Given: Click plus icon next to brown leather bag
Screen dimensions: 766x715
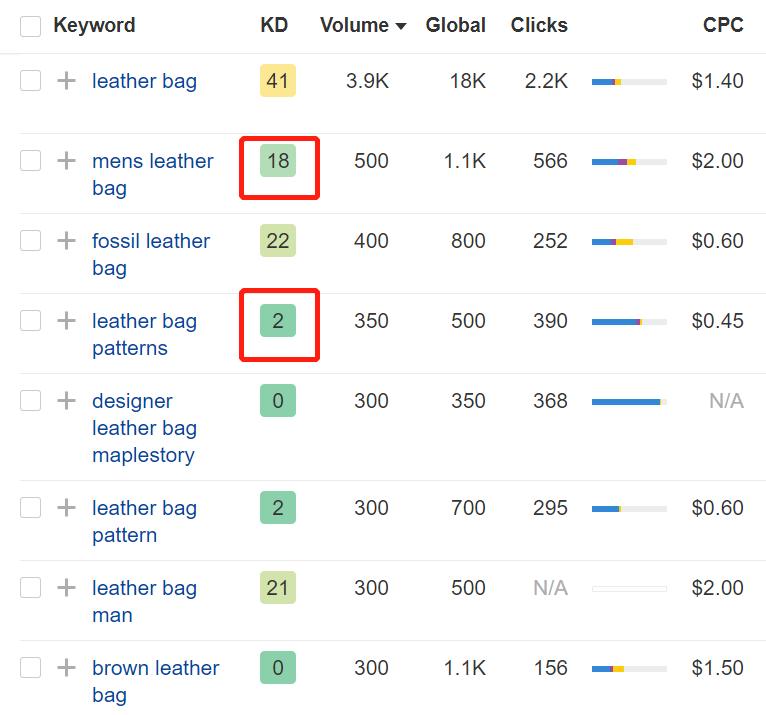Looking at the screenshot, I should (x=66, y=668).
